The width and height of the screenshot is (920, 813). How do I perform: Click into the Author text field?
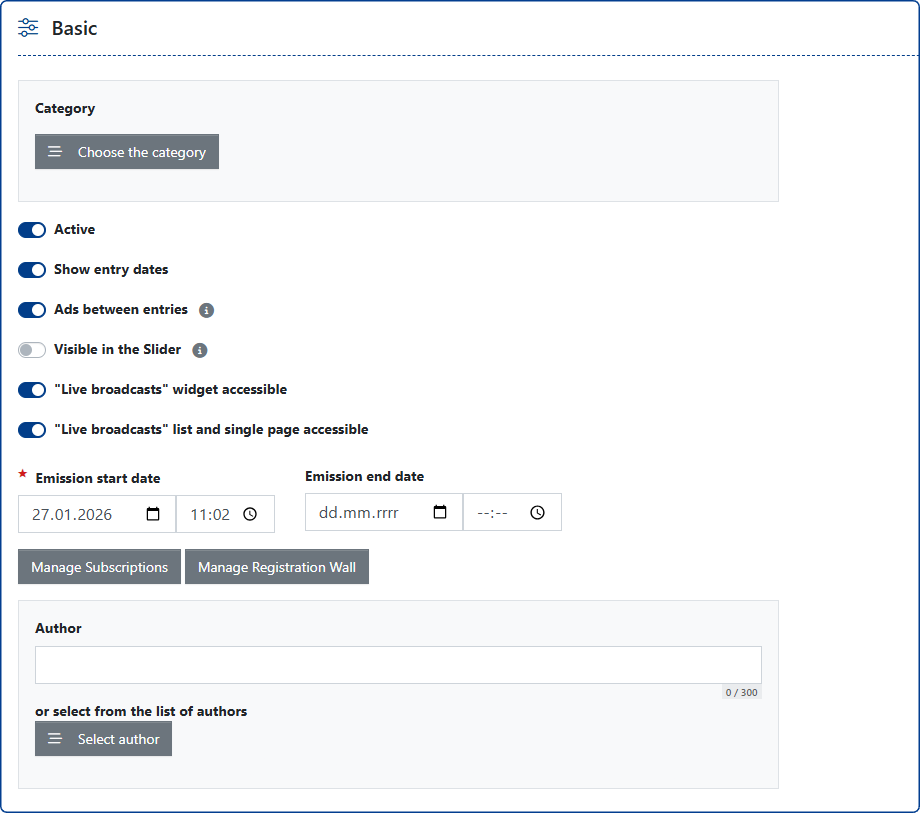[398, 665]
